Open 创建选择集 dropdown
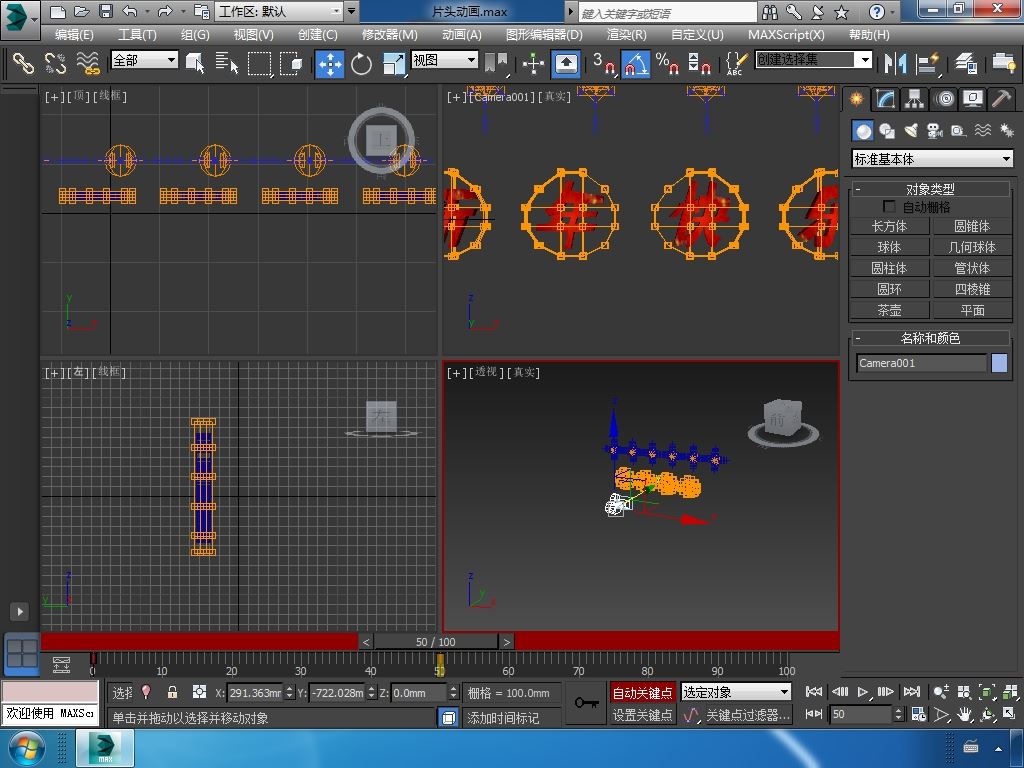The height and width of the screenshot is (768, 1024). coord(814,60)
